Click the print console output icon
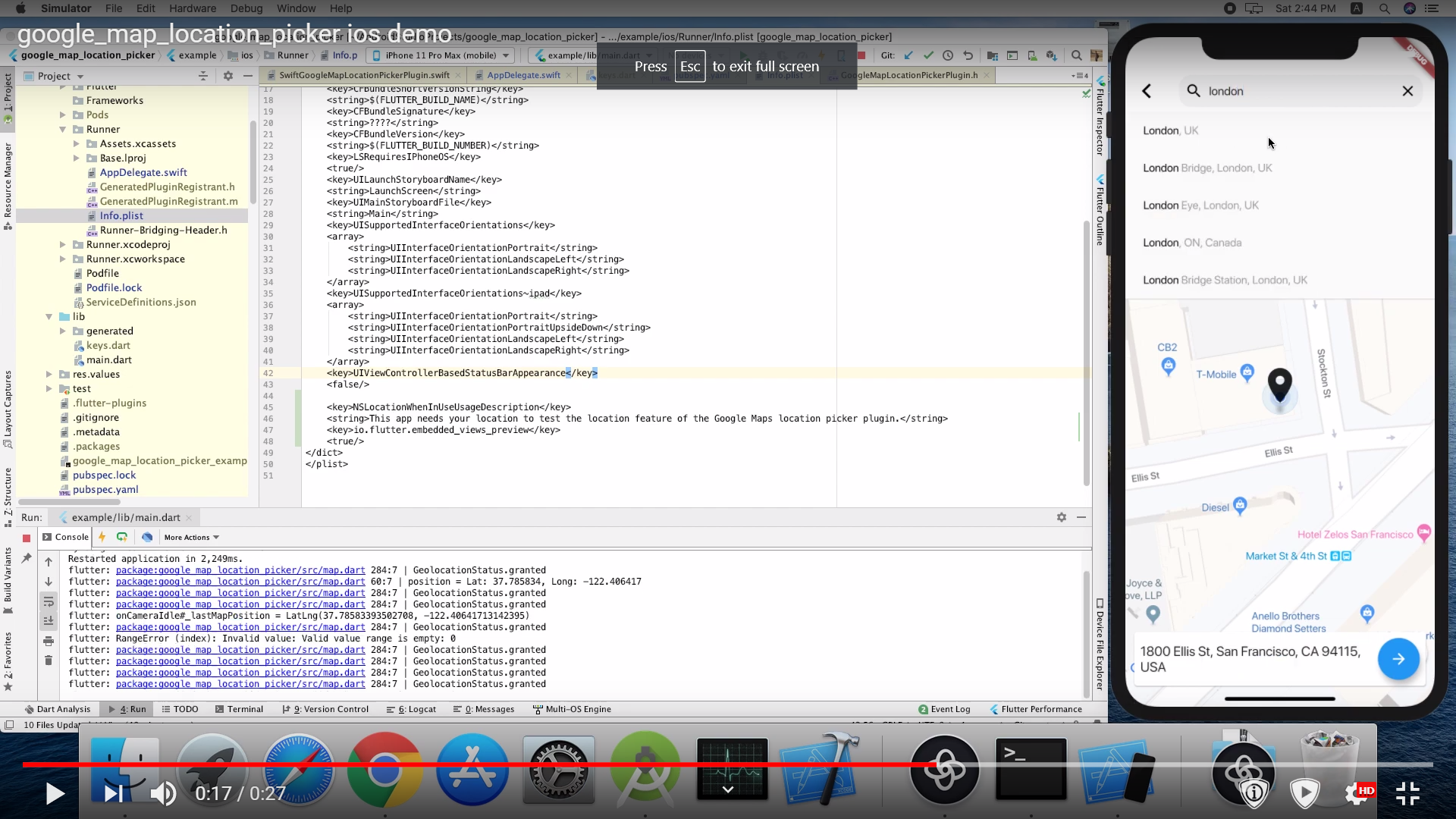This screenshot has height=819, width=1456. 49,641
